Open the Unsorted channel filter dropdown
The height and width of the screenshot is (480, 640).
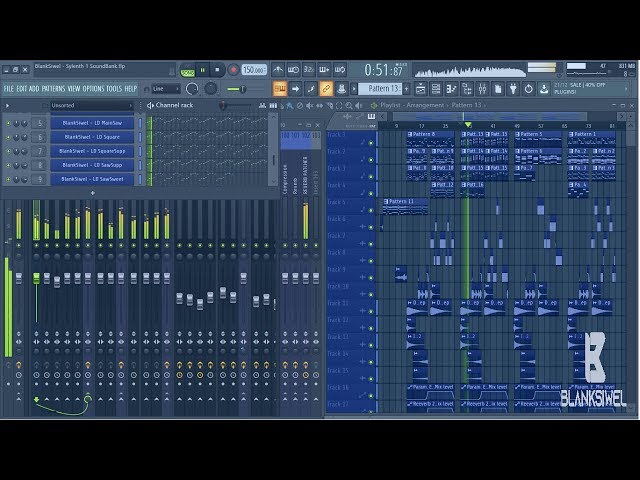click(92, 105)
